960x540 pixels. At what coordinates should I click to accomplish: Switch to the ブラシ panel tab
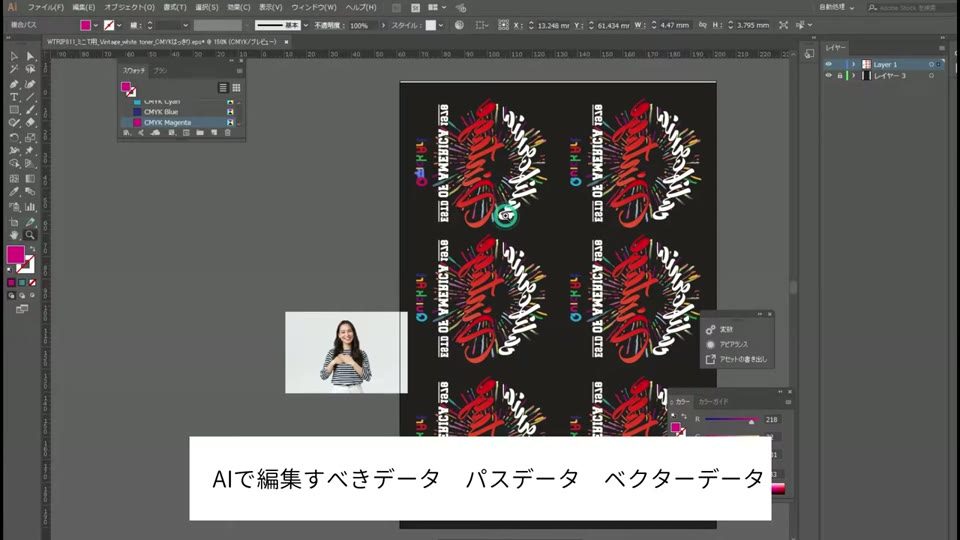click(x=160, y=70)
